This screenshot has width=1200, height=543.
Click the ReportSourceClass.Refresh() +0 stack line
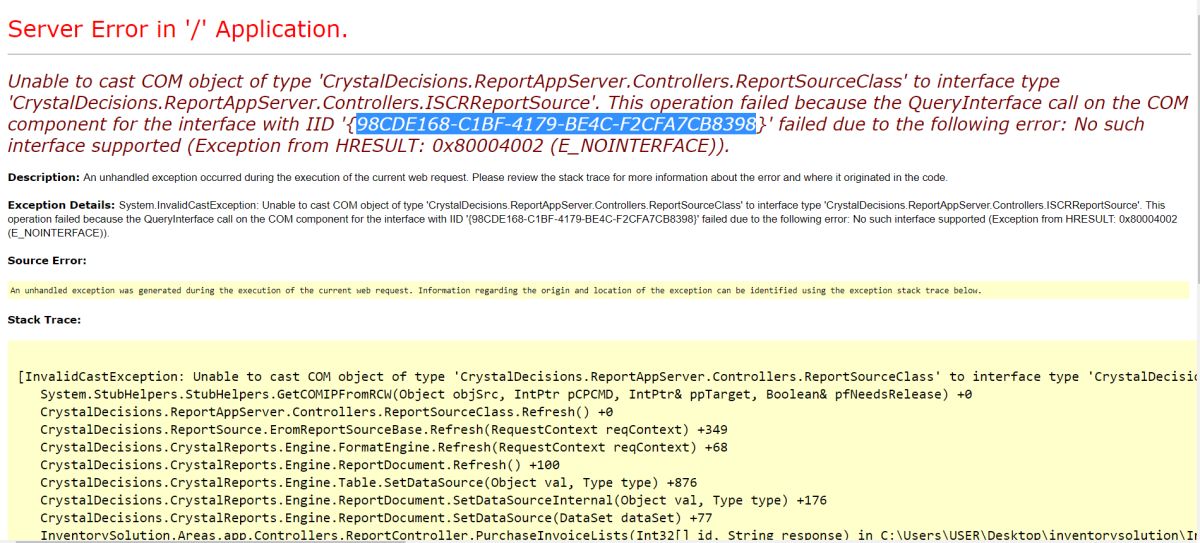tap(326, 412)
